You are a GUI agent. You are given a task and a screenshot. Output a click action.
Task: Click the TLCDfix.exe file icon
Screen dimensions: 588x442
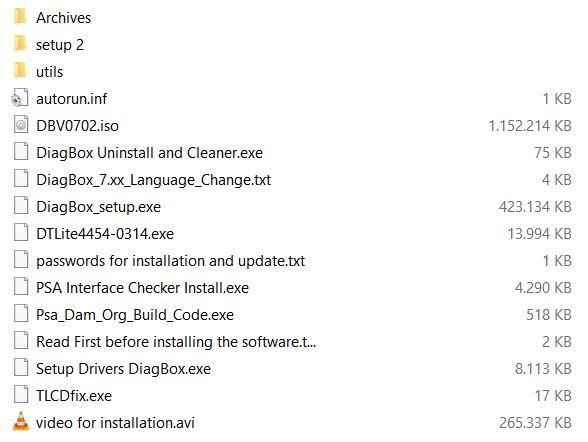click(21, 394)
